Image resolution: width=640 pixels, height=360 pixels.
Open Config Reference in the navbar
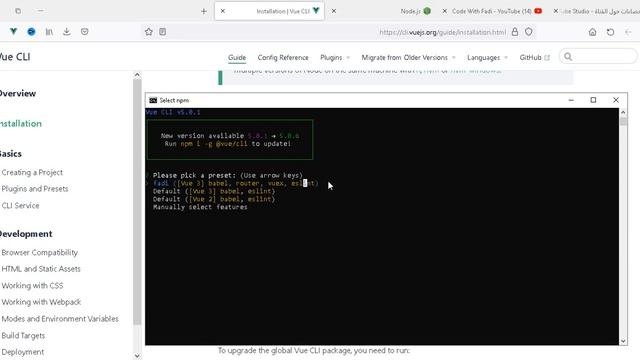[x=283, y=58]
